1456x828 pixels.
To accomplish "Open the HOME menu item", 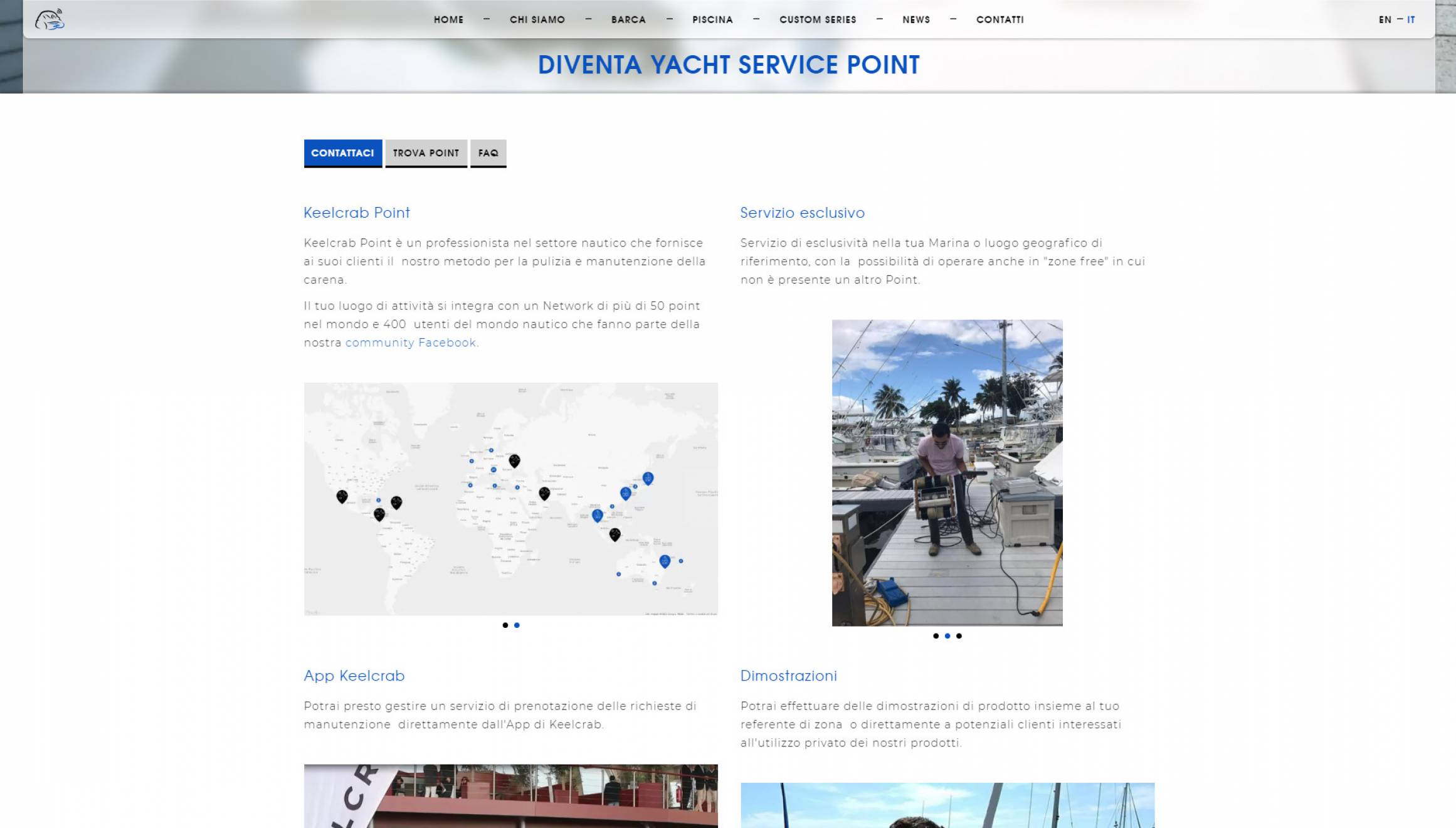I will pos(448,20).
